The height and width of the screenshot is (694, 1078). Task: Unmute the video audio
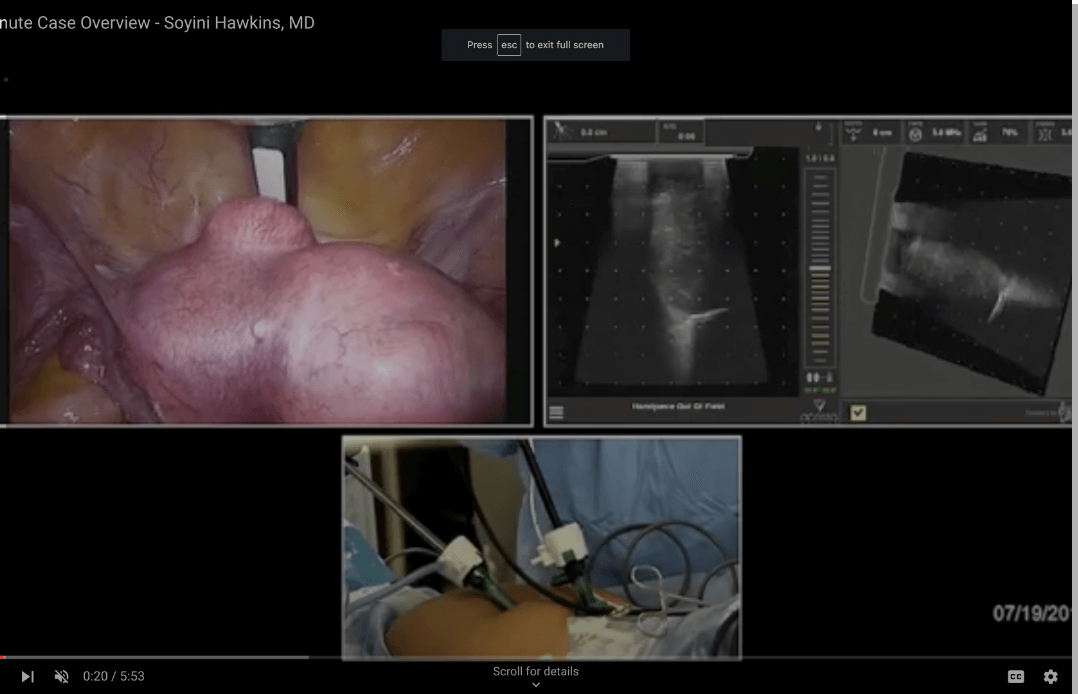[x=62, y=677]
